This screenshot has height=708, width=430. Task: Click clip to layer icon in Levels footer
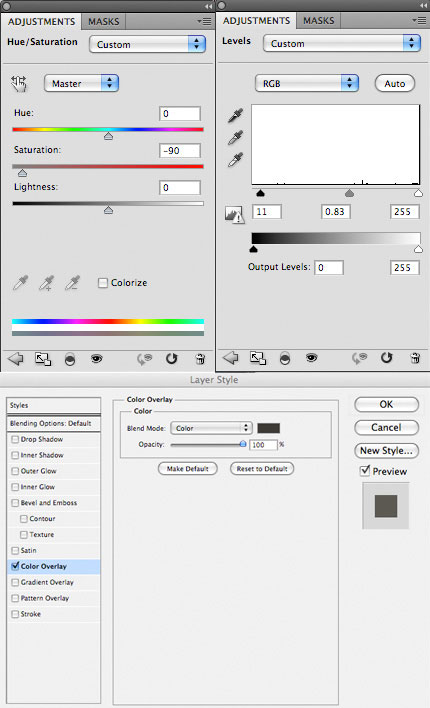pos(285,359)
